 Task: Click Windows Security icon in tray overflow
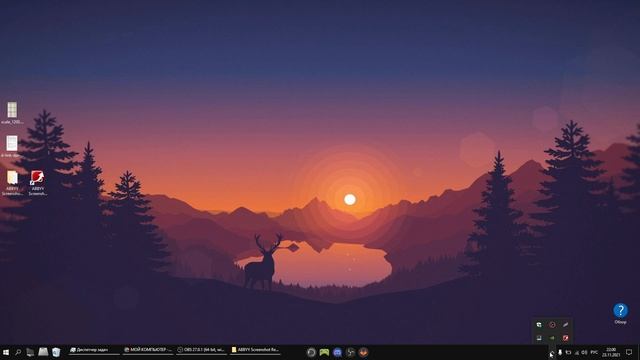click(x=539, y=325)
